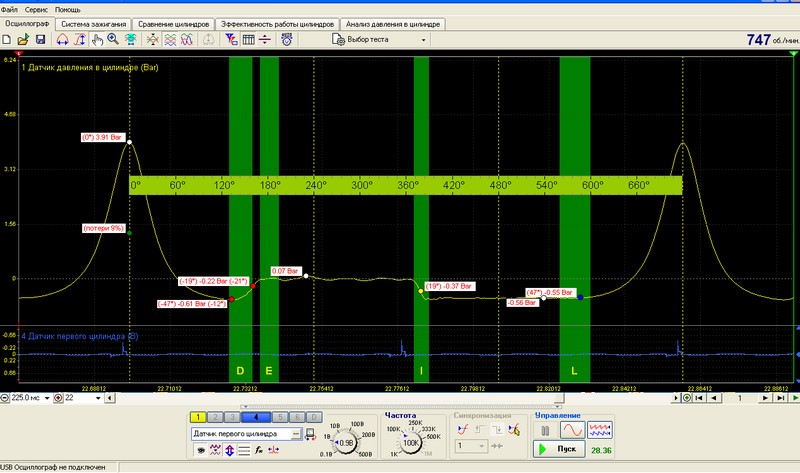Activate the magnifier zoom tool
The width and height of the screenshot is (800, 473).
(113, 39)
